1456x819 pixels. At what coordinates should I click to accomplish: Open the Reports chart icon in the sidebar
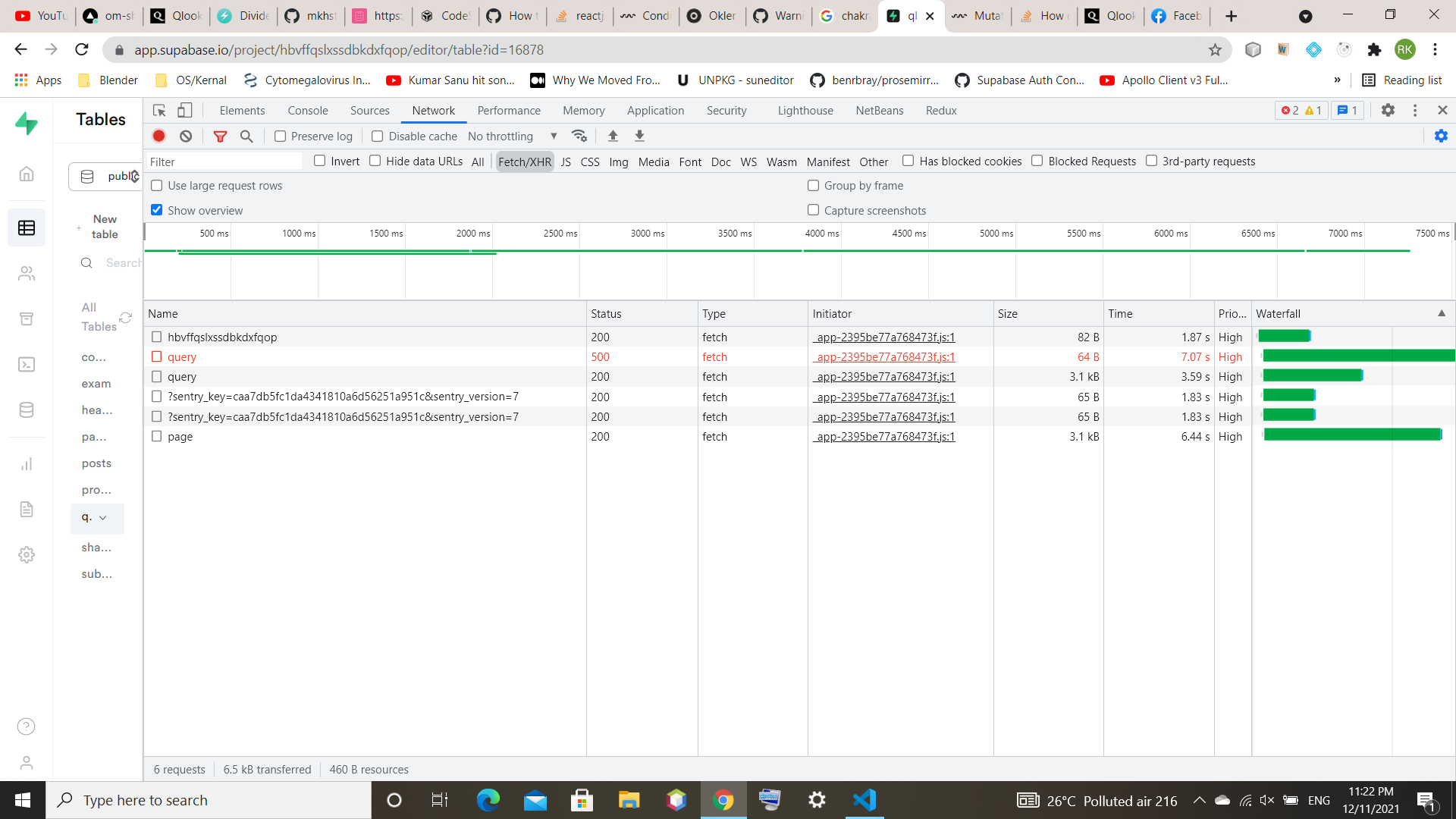click(27, 464)
